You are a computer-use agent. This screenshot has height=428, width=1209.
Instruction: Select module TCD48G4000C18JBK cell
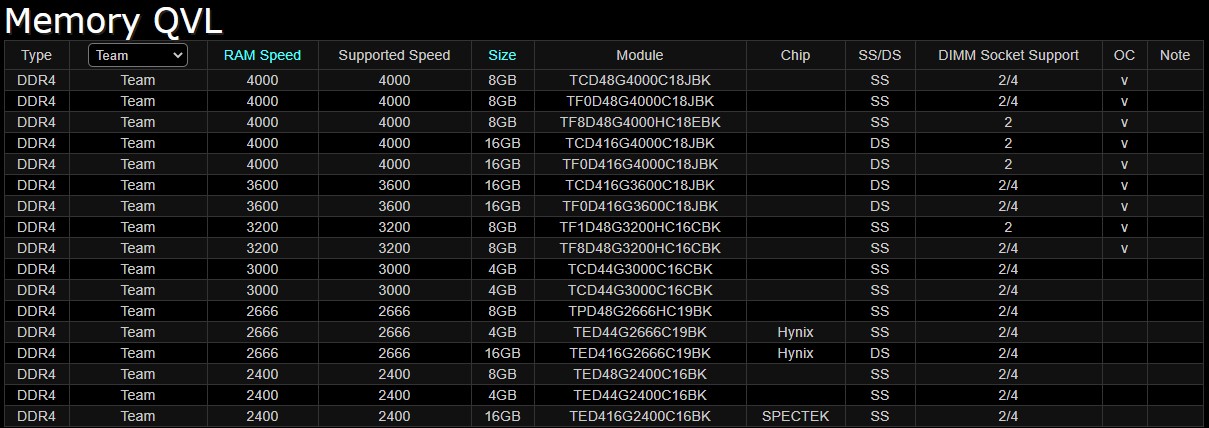pos(639,80)
